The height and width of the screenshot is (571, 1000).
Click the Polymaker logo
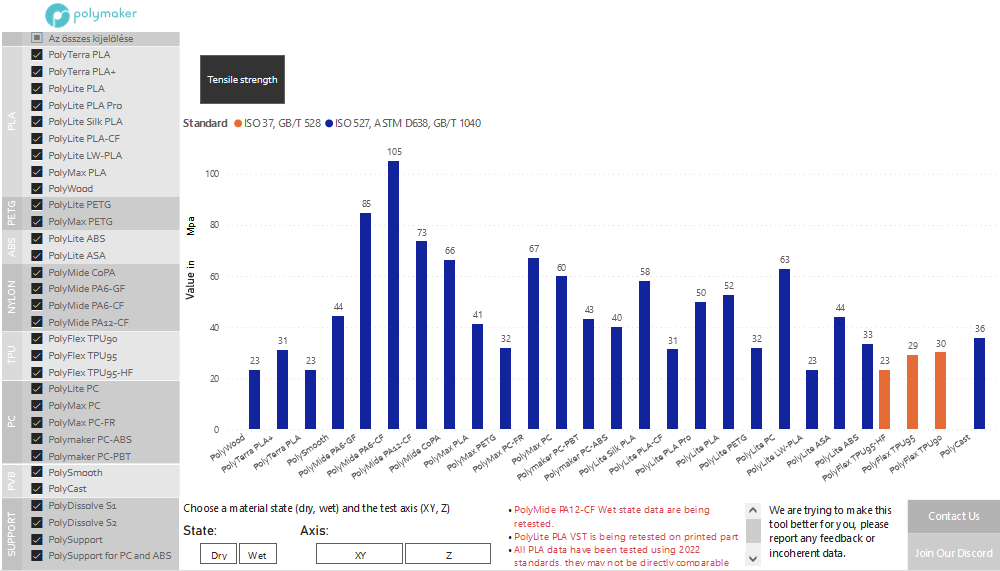(x=91, y=14)
